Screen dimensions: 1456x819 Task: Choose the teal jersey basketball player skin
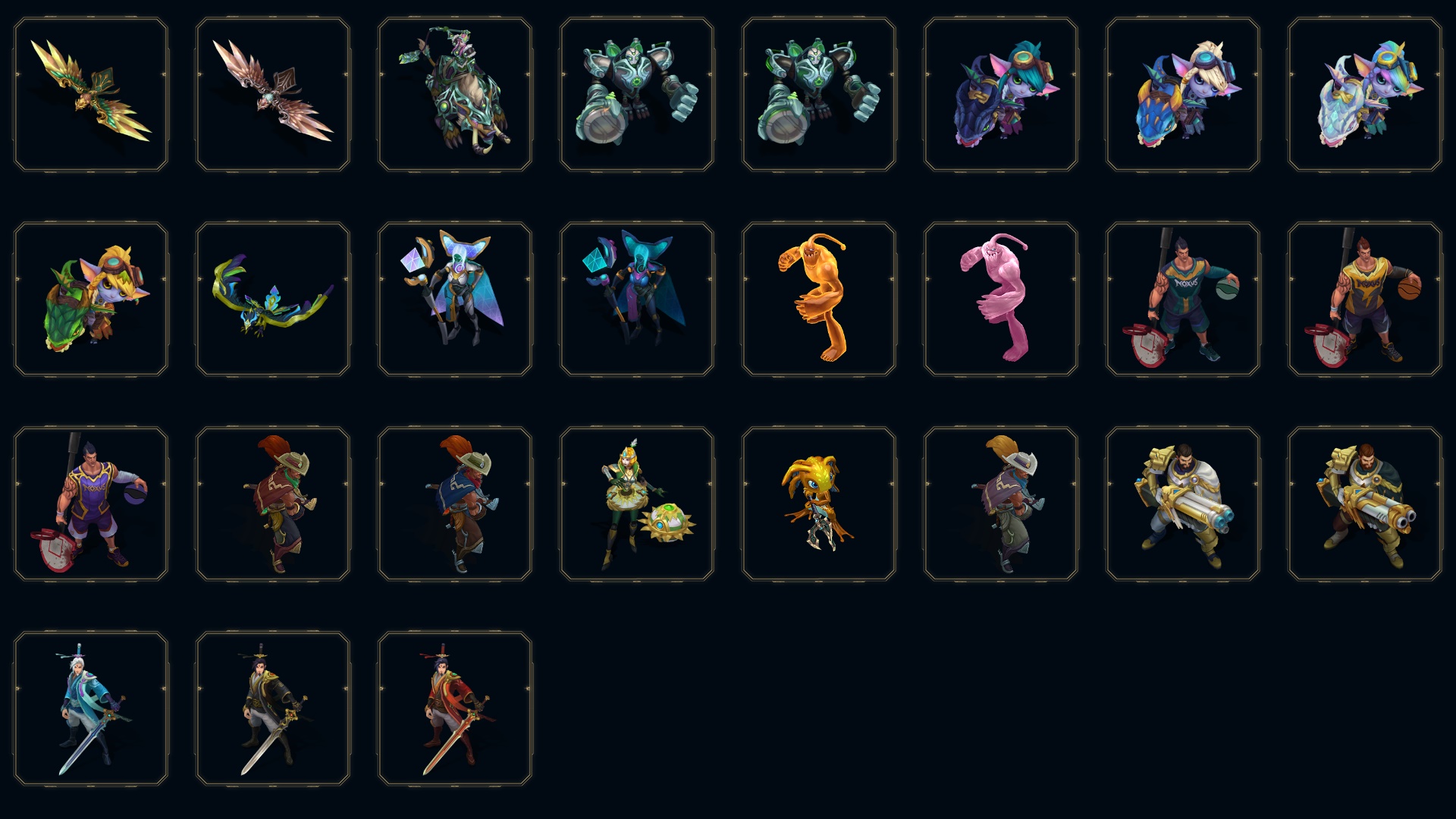(x=1183, y=299)
